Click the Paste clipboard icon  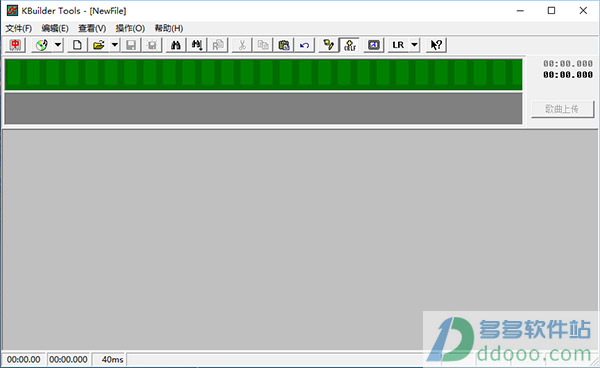tap(284, 45)
